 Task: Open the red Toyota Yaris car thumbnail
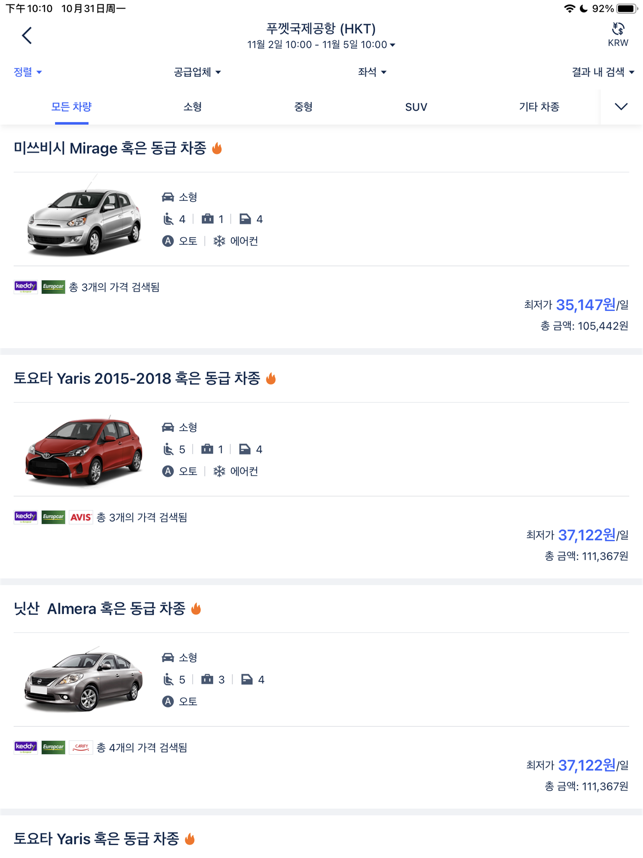(84, 450)
